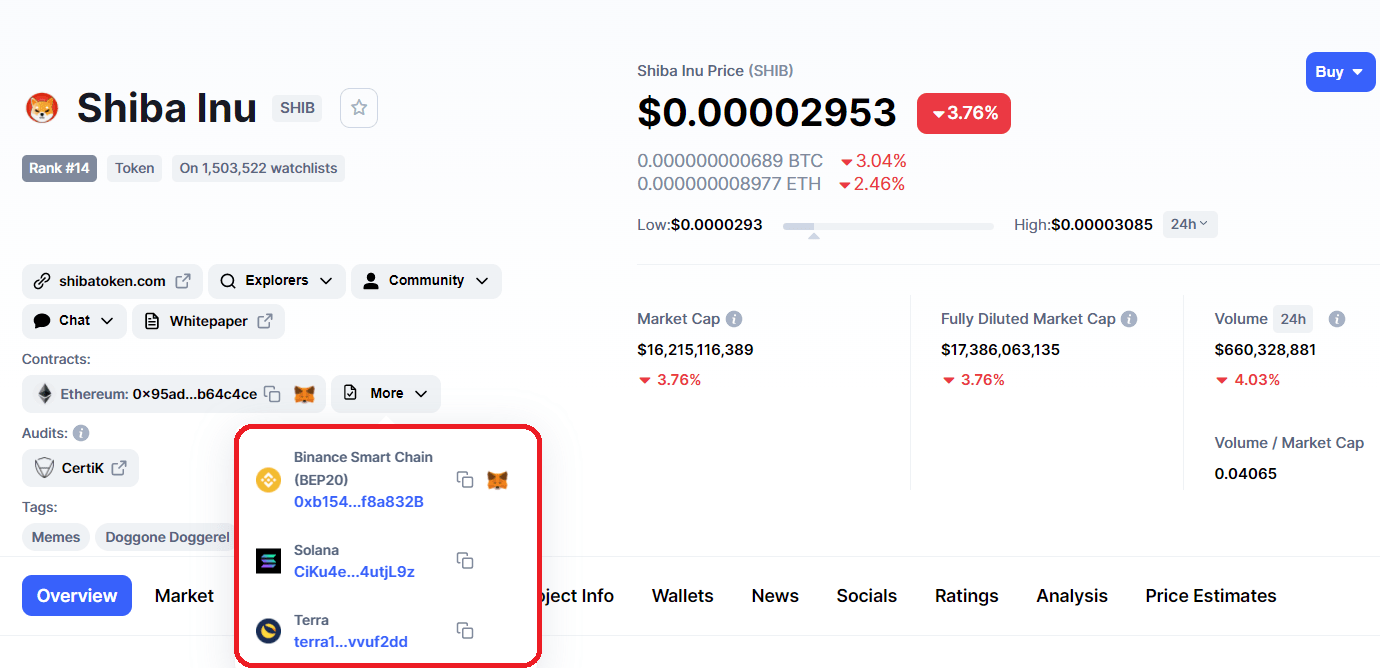The width and height of the screenshot is (1381, 668).
Task: Click the Ethereum logo icon
Action: [x=45, y=394]
